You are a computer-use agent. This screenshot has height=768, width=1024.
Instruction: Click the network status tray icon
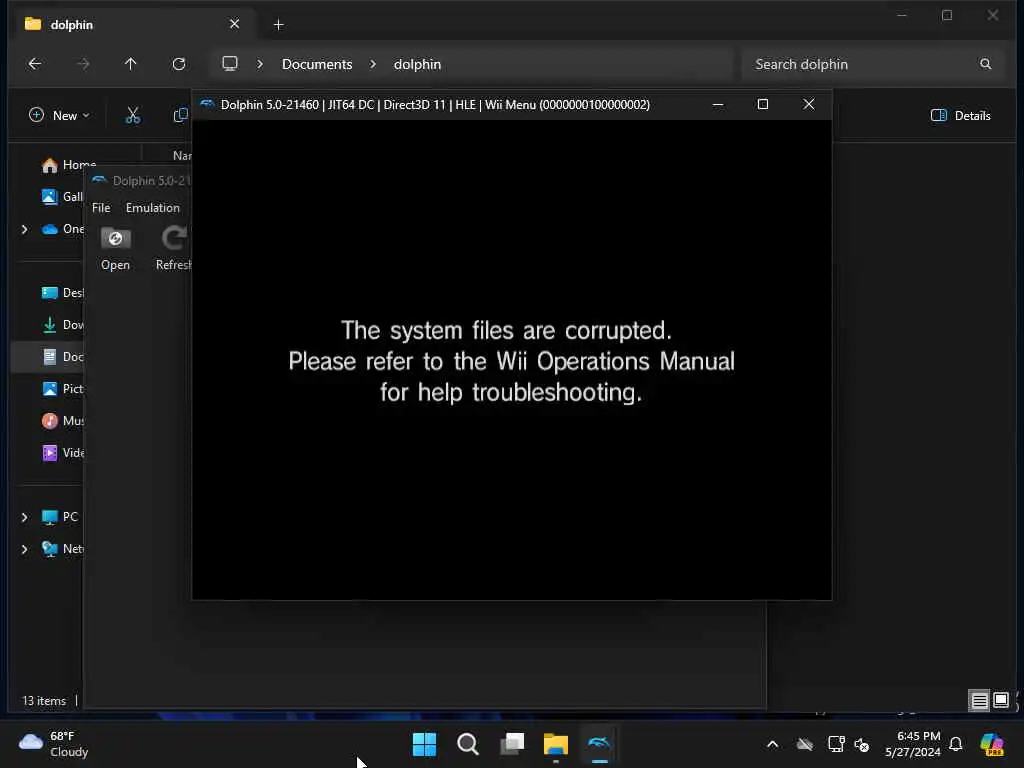point(836,744)
